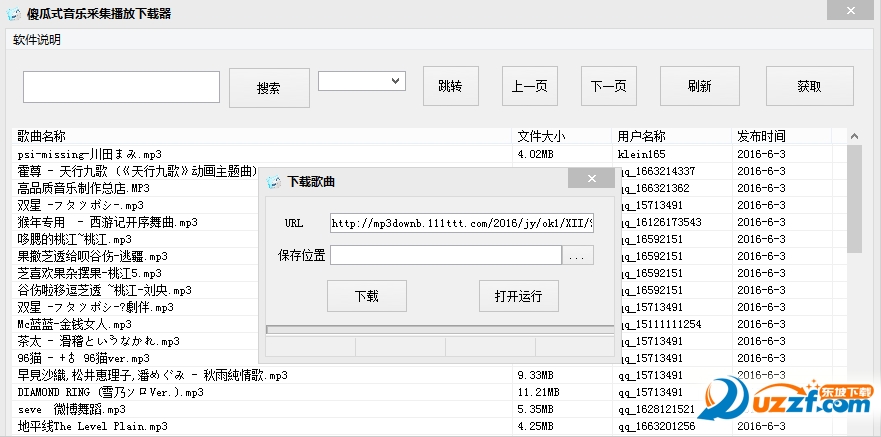The width and height of the screenshot is (881, 437).
Task: Click the browse "..." save location button
Action: tap(579, 256)
